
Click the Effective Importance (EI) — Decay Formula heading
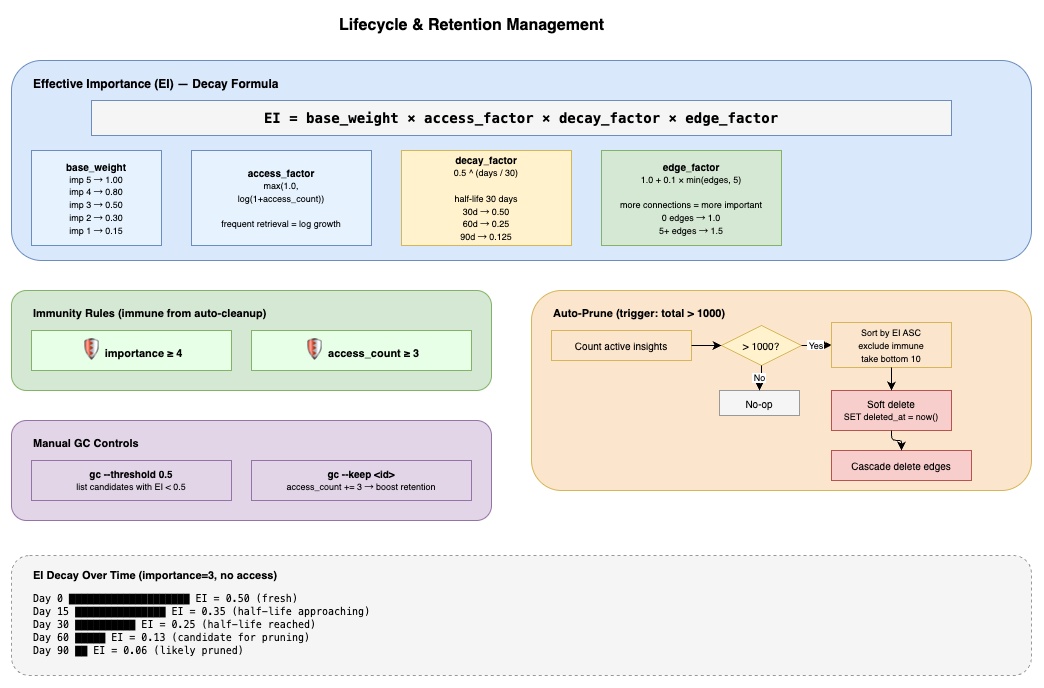coord(156,84)
